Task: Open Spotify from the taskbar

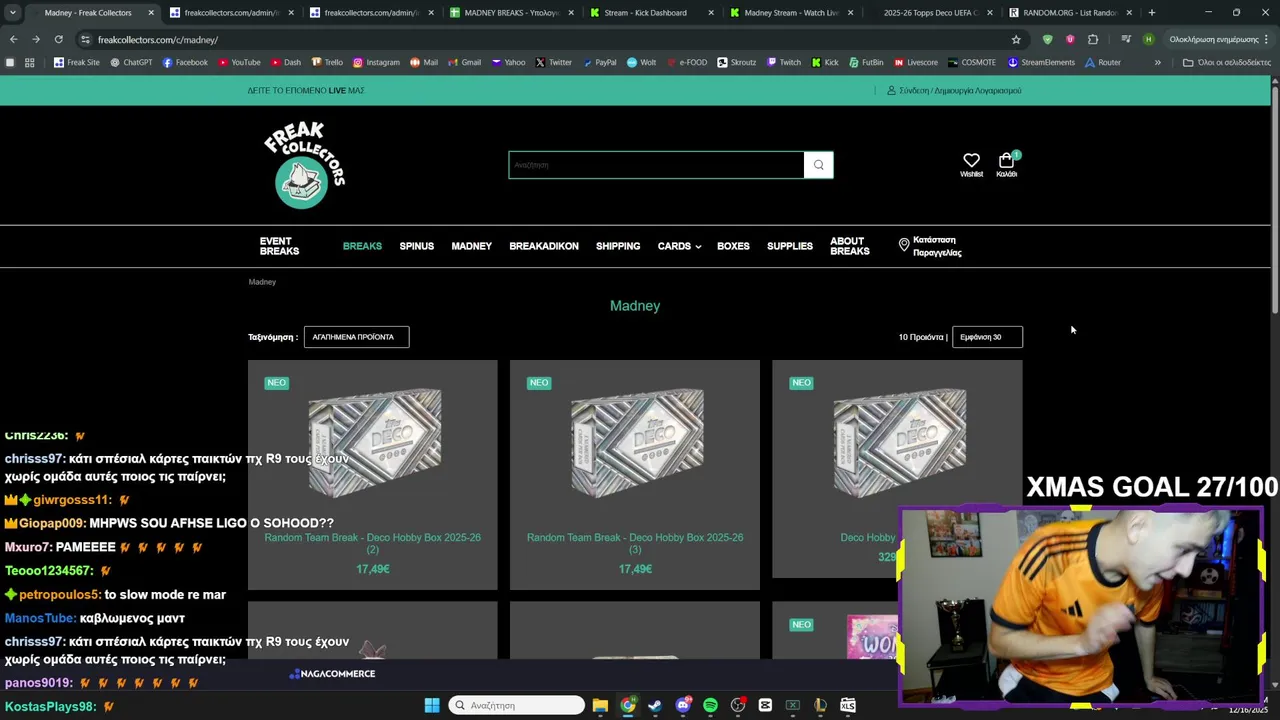Action: point(710,705)
